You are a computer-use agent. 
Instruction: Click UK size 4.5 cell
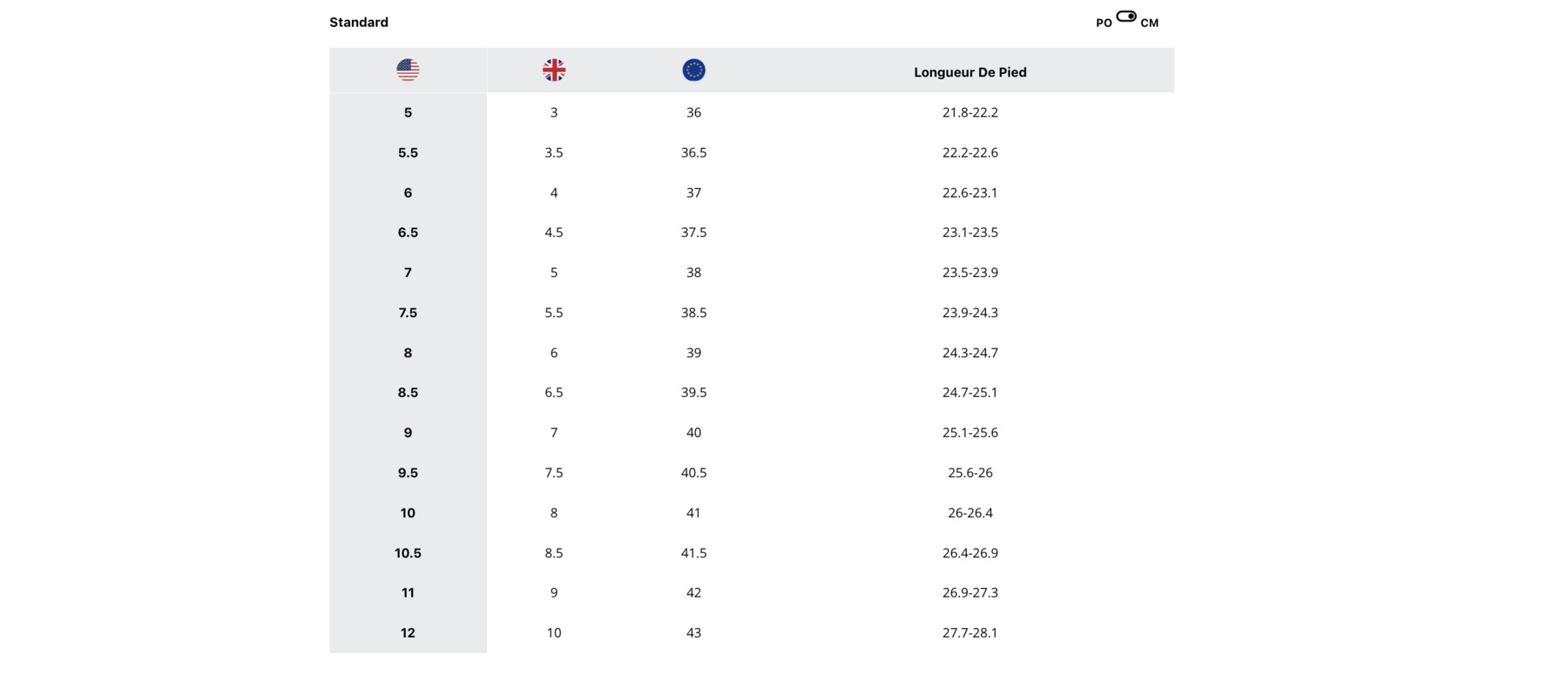tap(554, 233)
